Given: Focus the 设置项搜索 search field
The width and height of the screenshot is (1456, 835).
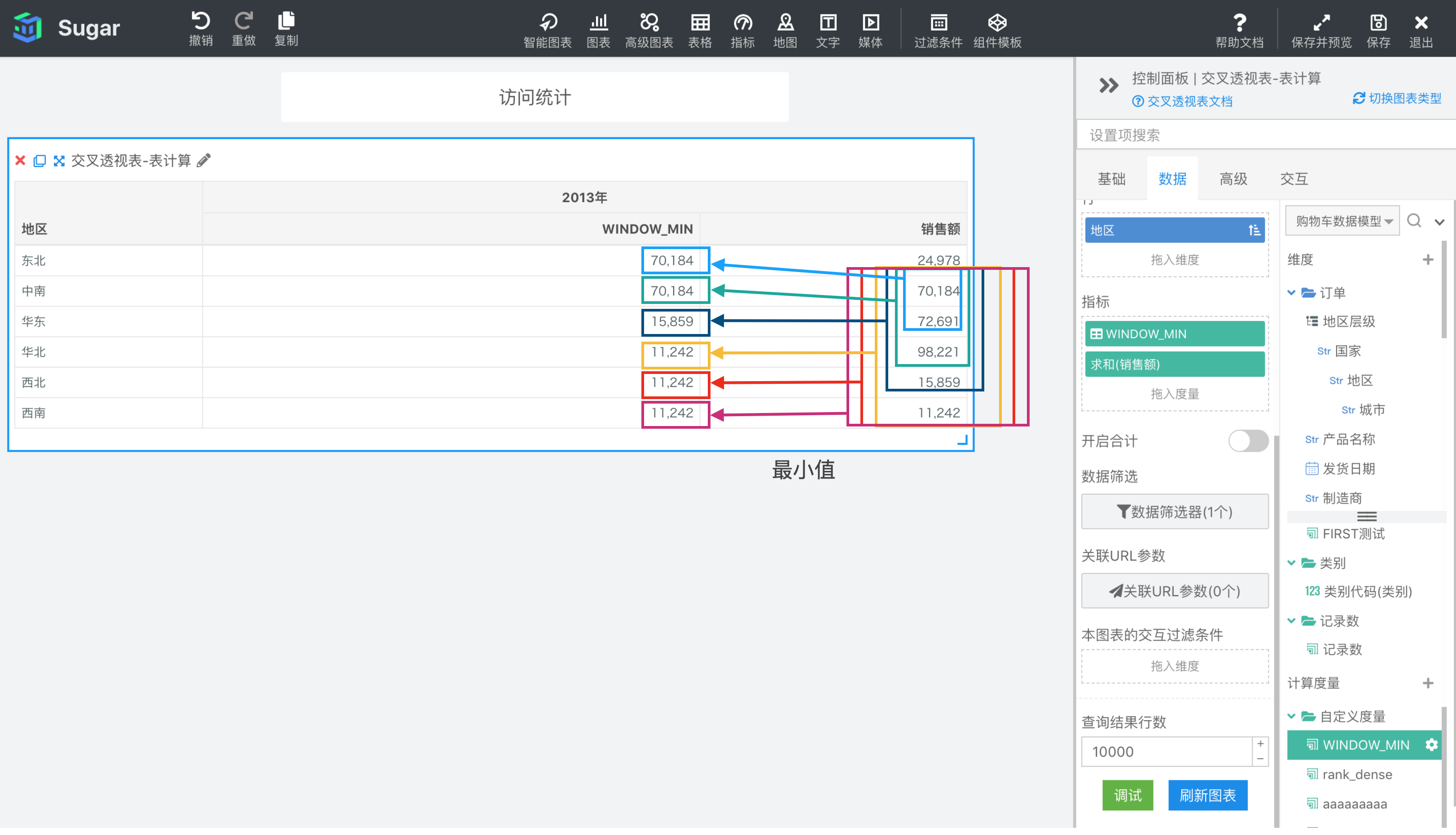Looking at the screenshot, I should click(x=1266, y=135).
